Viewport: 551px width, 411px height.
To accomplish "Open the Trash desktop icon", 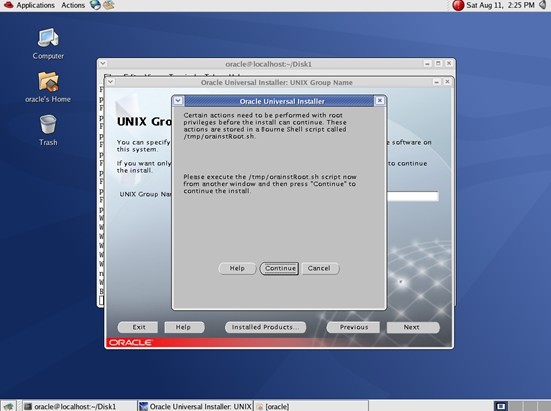I will click(x=48, y=130).
